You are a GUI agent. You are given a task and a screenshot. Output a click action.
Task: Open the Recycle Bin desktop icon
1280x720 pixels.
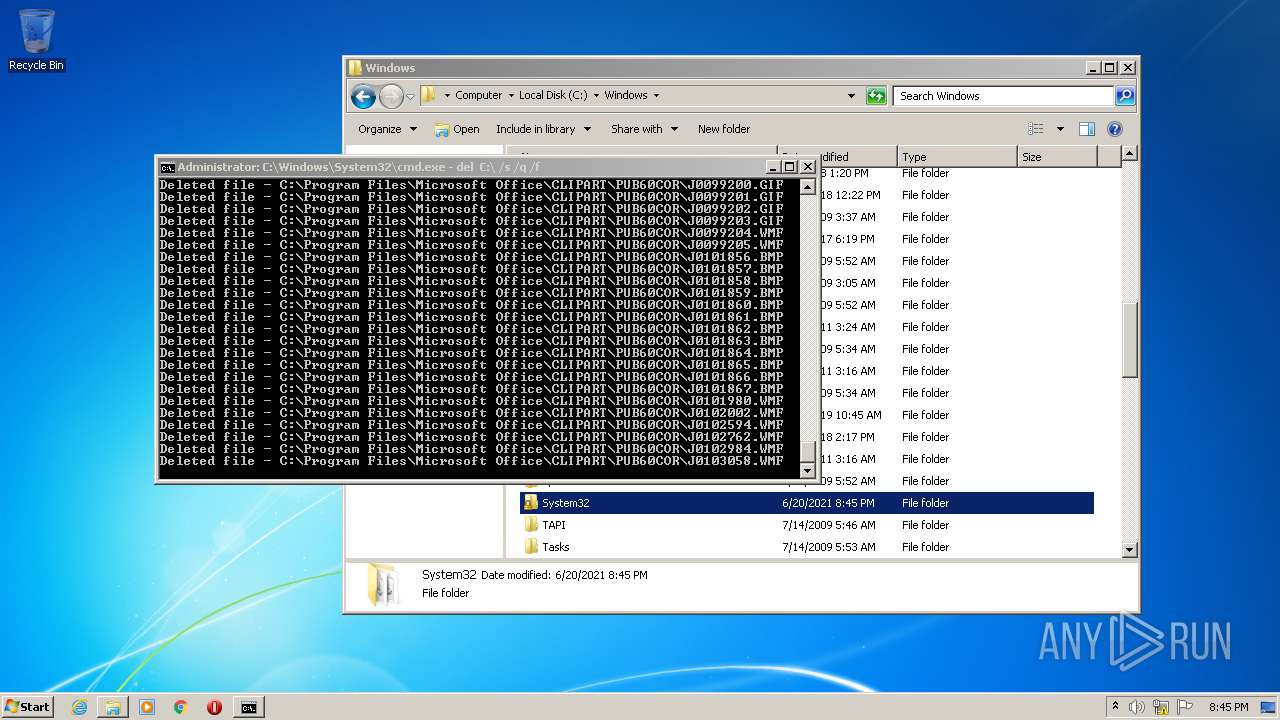coord(36,40)
